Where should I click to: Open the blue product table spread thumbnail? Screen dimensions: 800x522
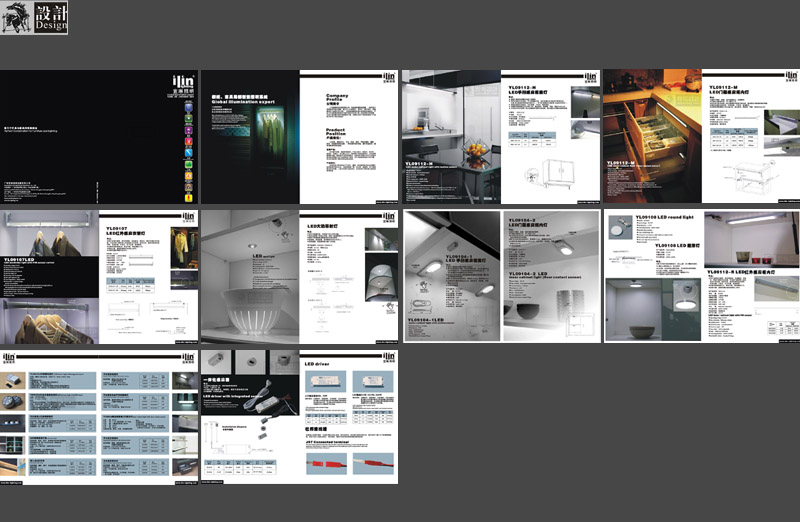pos(98,417)
